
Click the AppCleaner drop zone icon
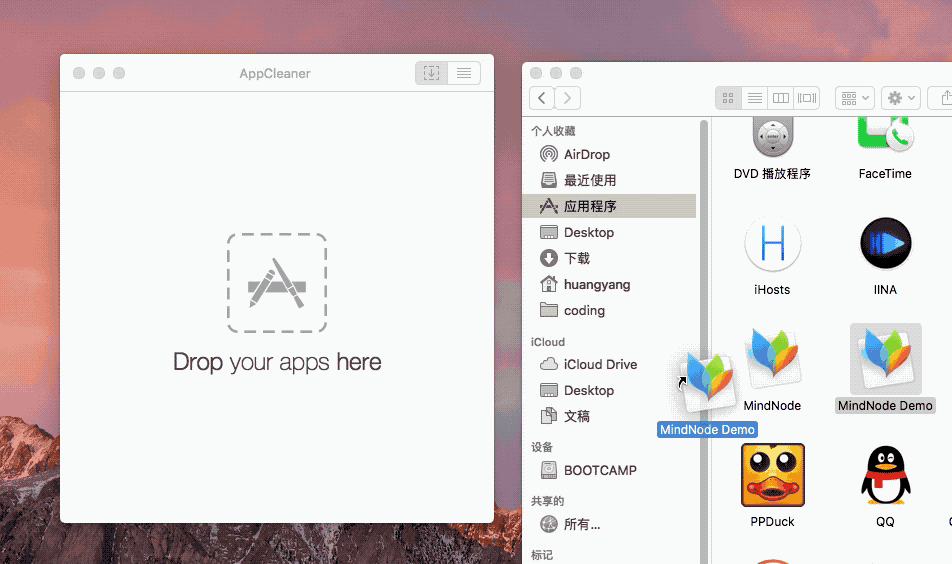(x=277, y=283)
